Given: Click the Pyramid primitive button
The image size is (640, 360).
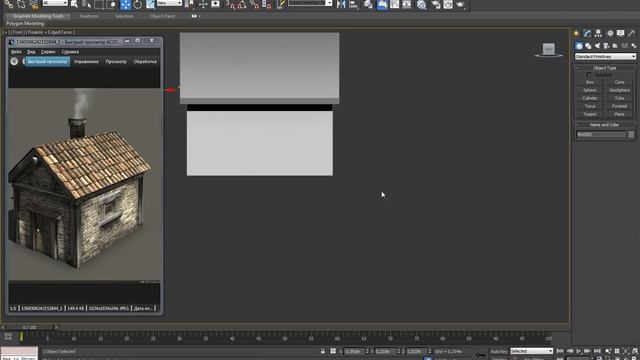Looking at the screenshot, I should (x=620, y=106).
